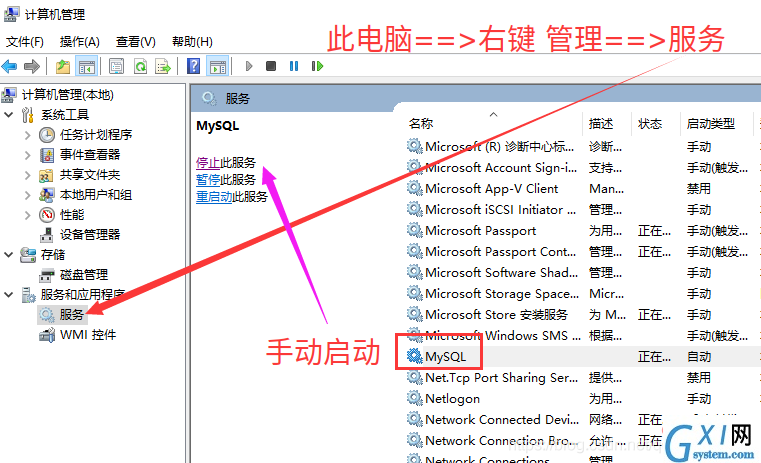Select 磁盘管理 in the tree

(84, 275)
